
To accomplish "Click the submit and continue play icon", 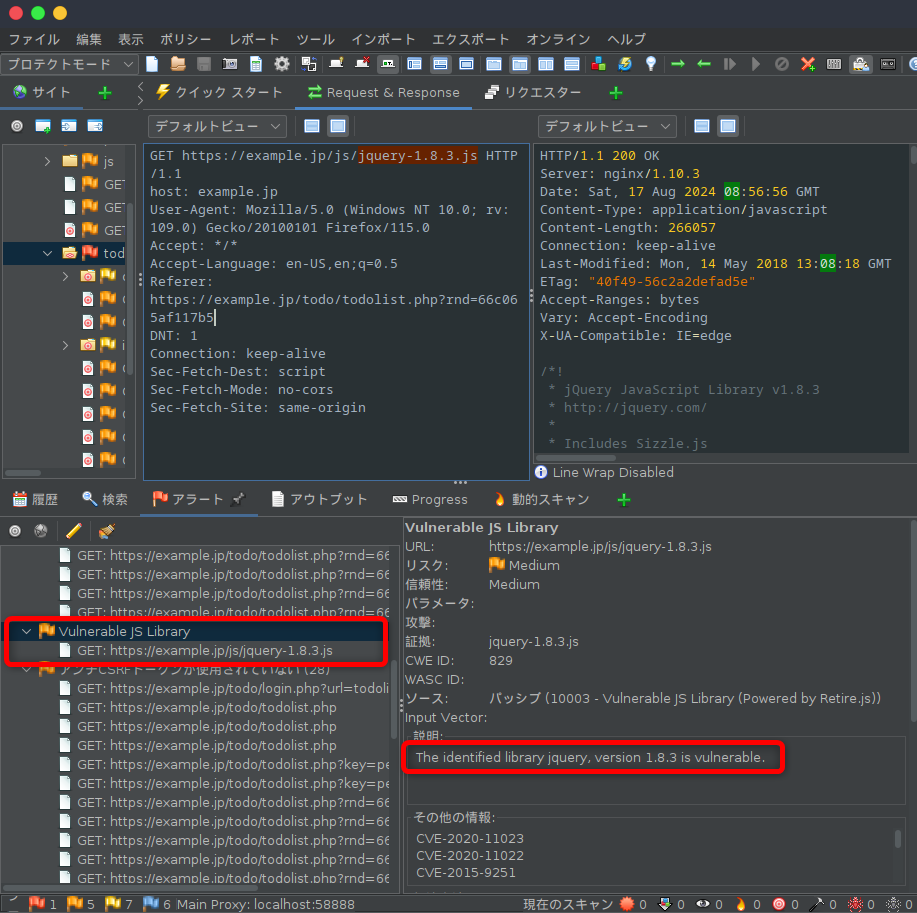I will 756,64.
